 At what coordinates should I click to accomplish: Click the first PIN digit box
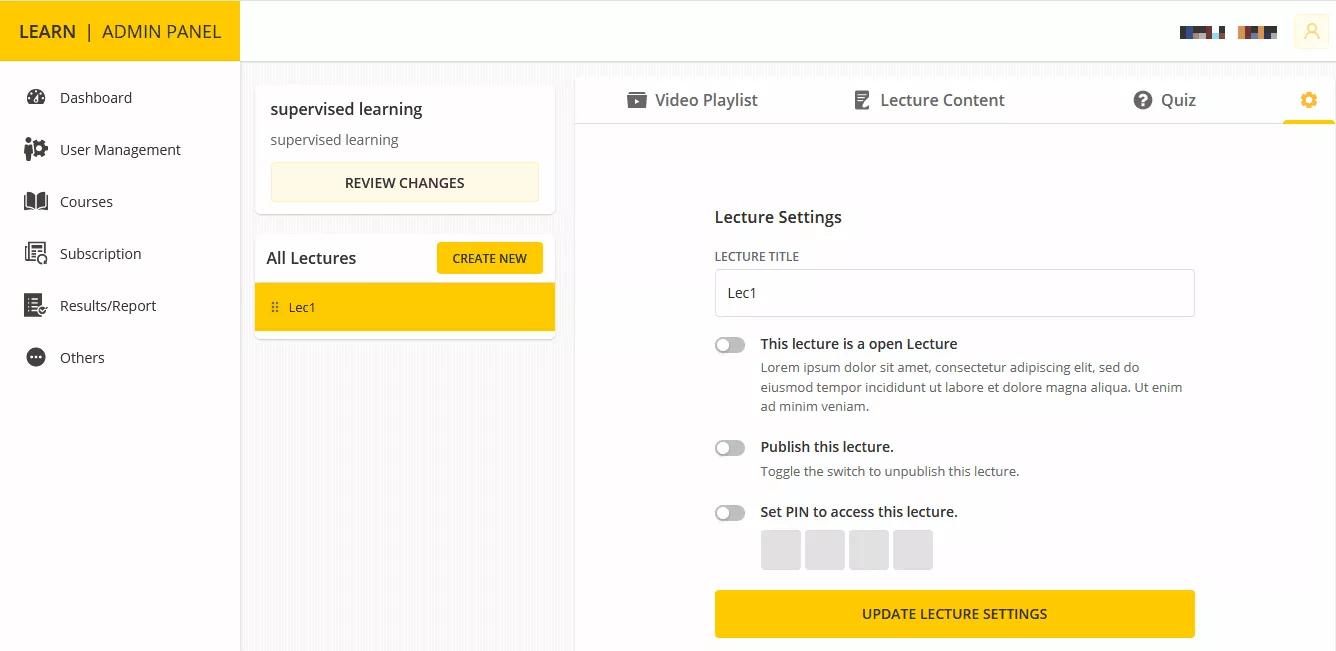pos(781,550)
